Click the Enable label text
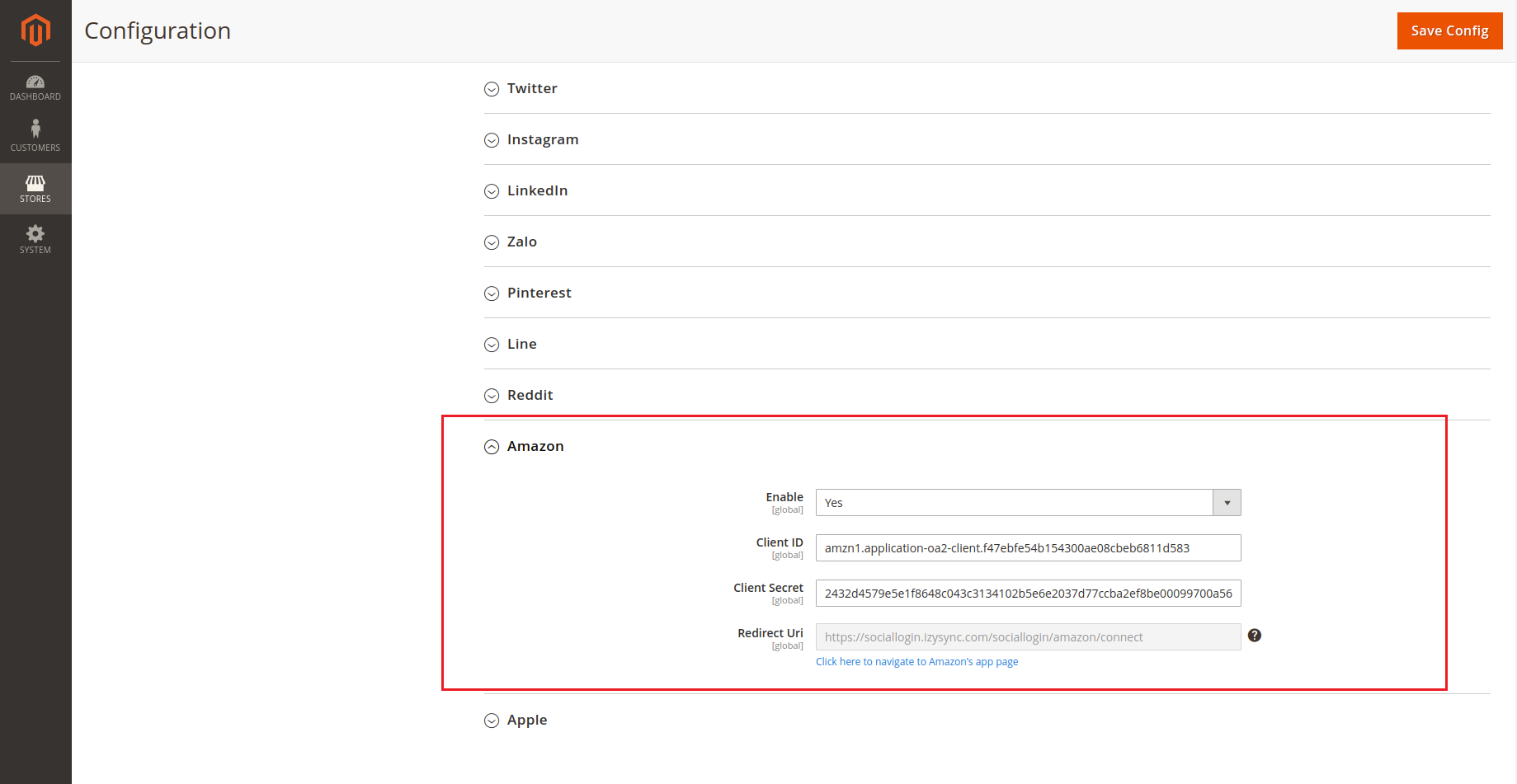This screenshot has height=784, width=1517. point(784,497)
